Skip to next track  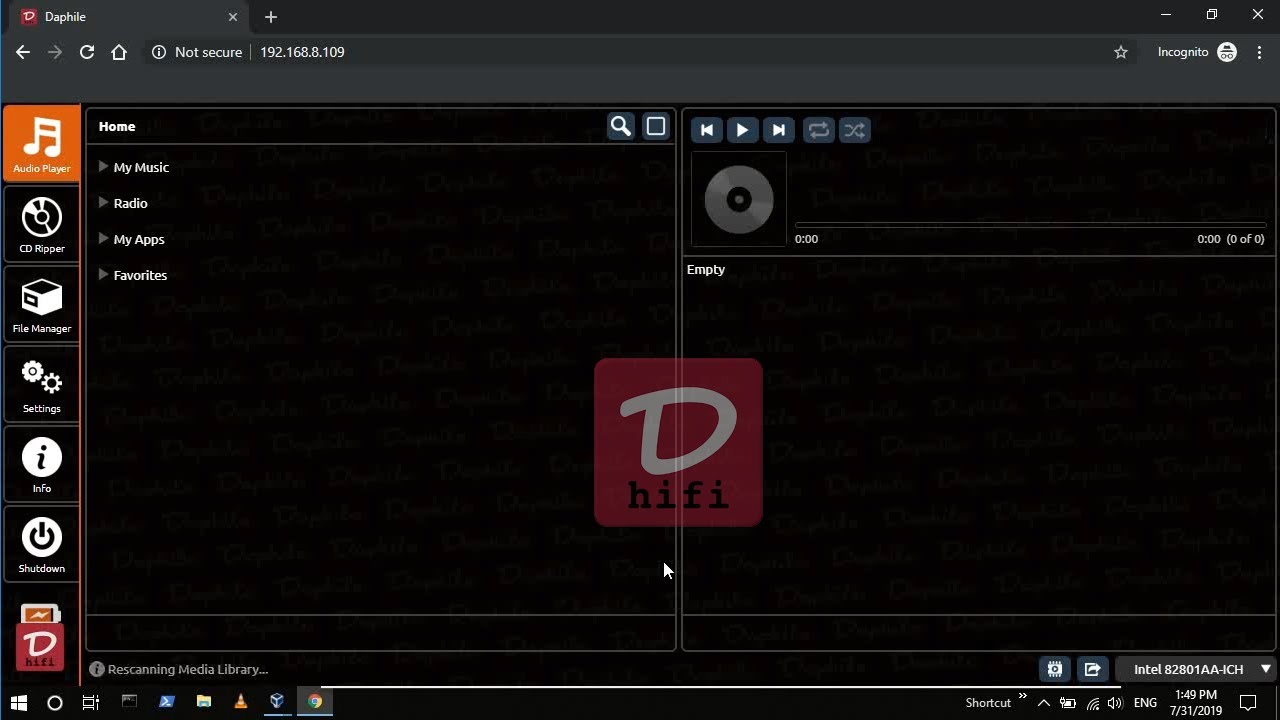779,130
